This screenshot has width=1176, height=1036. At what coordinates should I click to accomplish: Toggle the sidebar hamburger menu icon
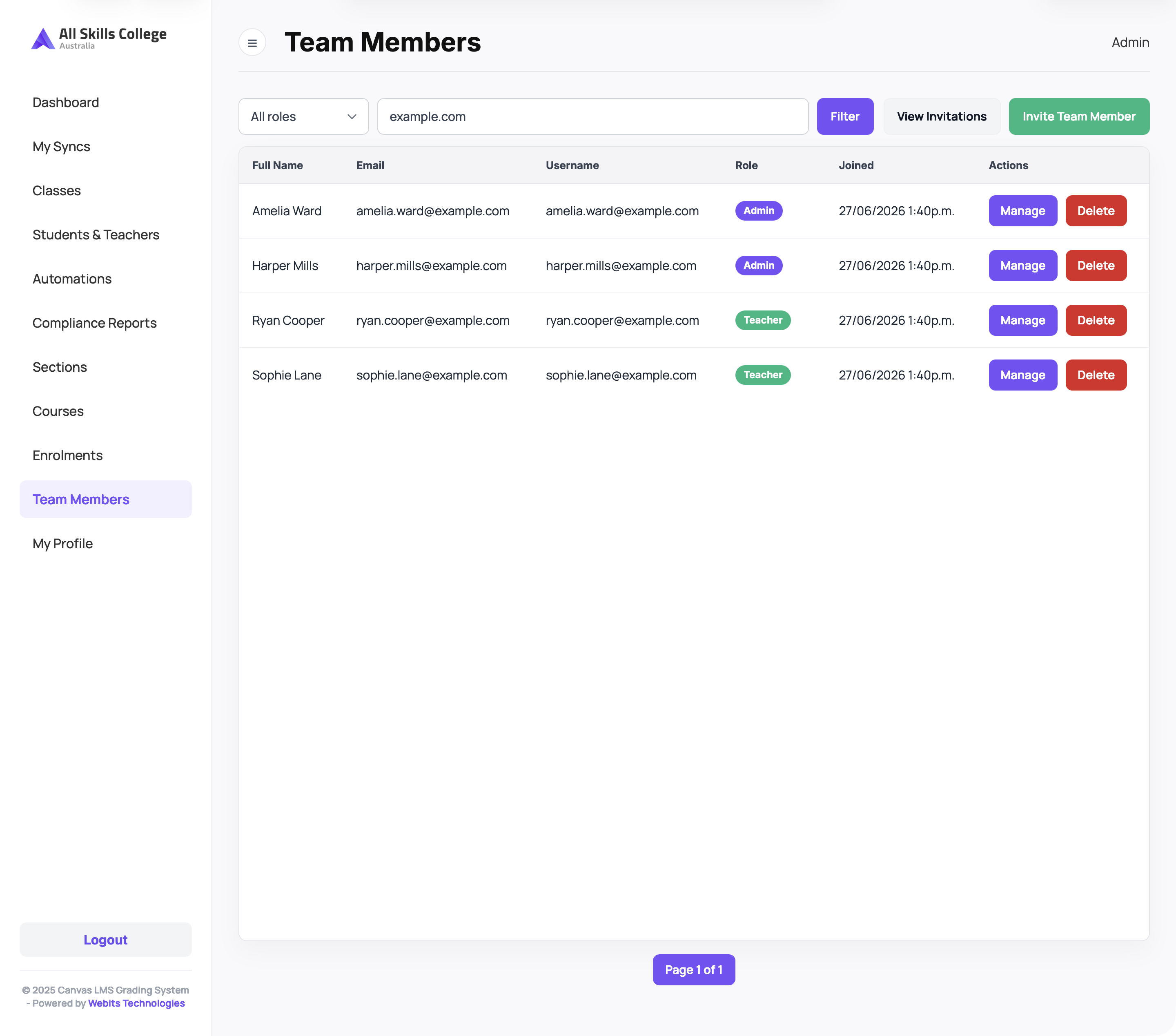[x=252, y=42]
